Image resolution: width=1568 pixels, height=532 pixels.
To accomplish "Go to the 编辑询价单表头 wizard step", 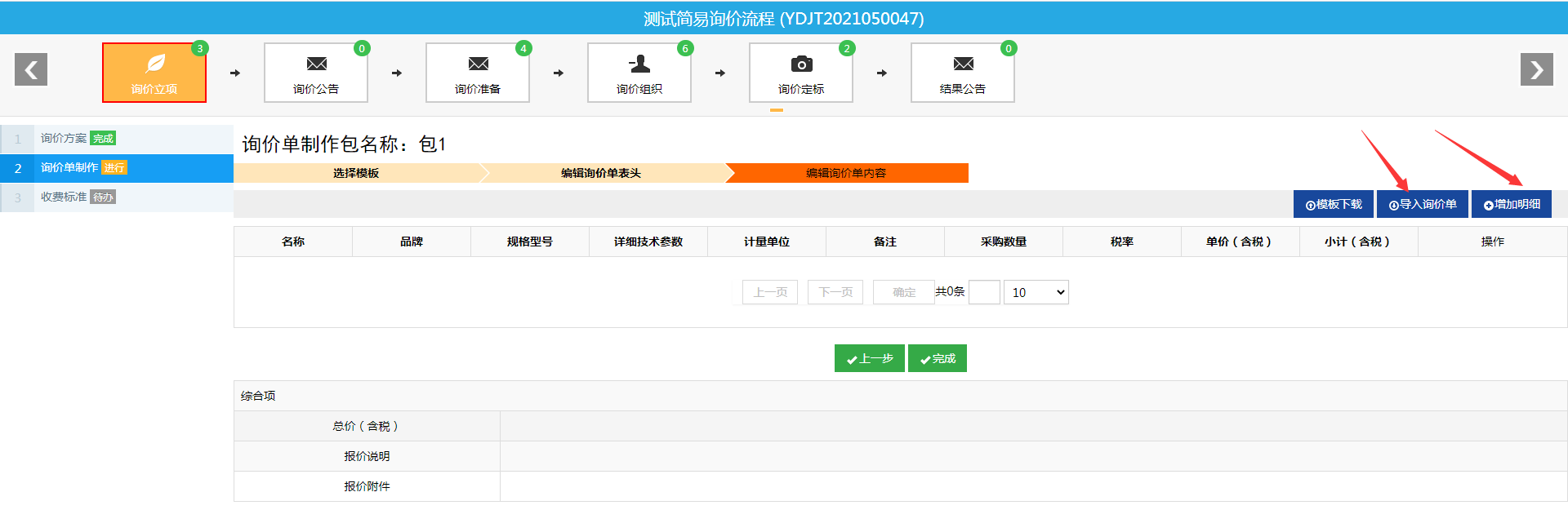I will [601, 173].
